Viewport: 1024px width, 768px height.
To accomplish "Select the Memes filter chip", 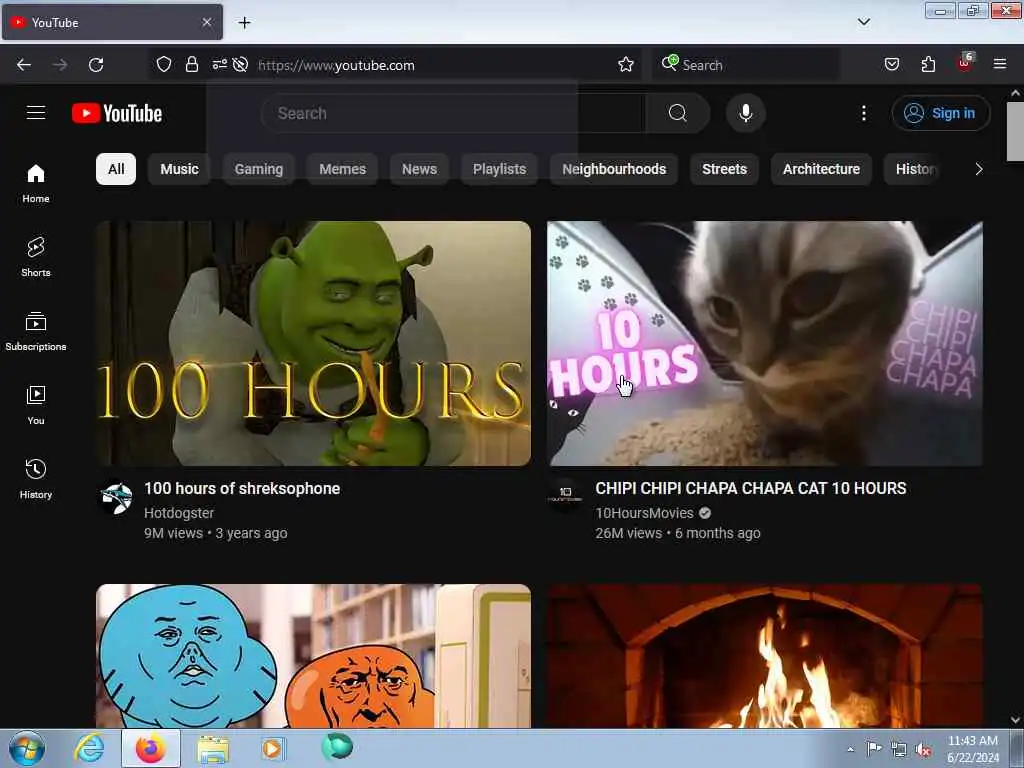I will [x=342, y=169].
